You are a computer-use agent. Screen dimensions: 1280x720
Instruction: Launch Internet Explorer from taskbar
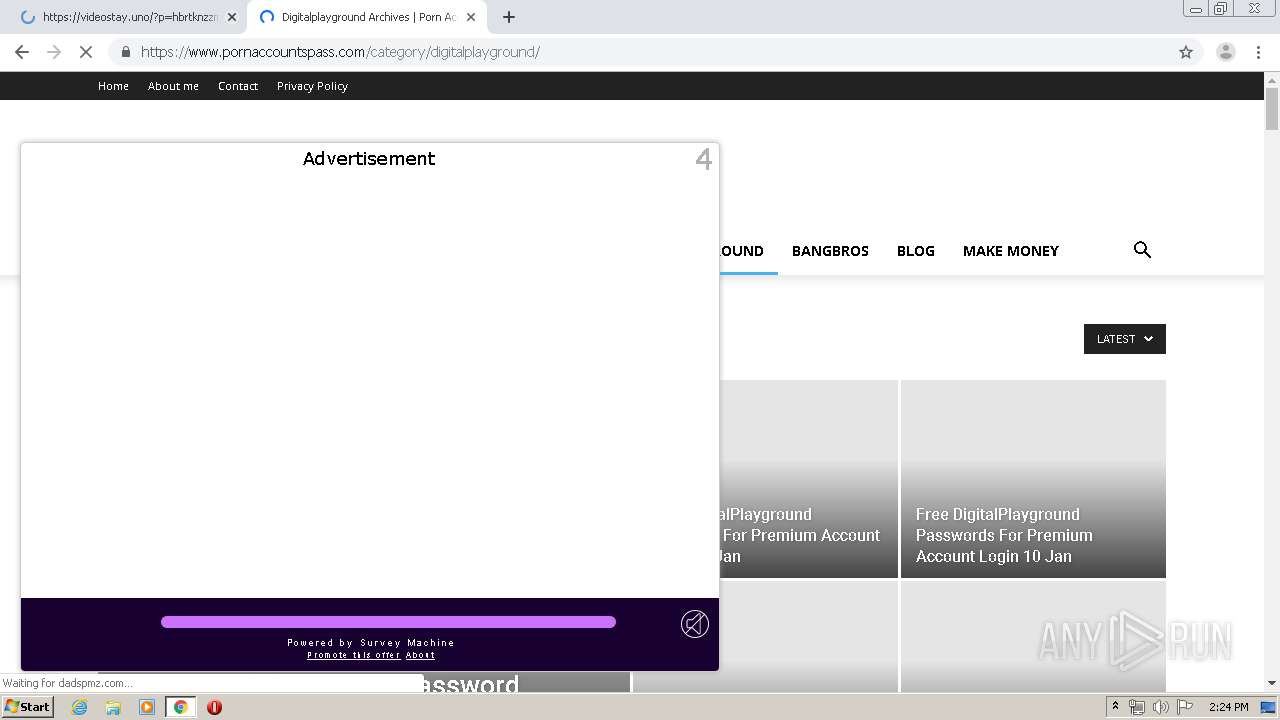click(80, 707)
